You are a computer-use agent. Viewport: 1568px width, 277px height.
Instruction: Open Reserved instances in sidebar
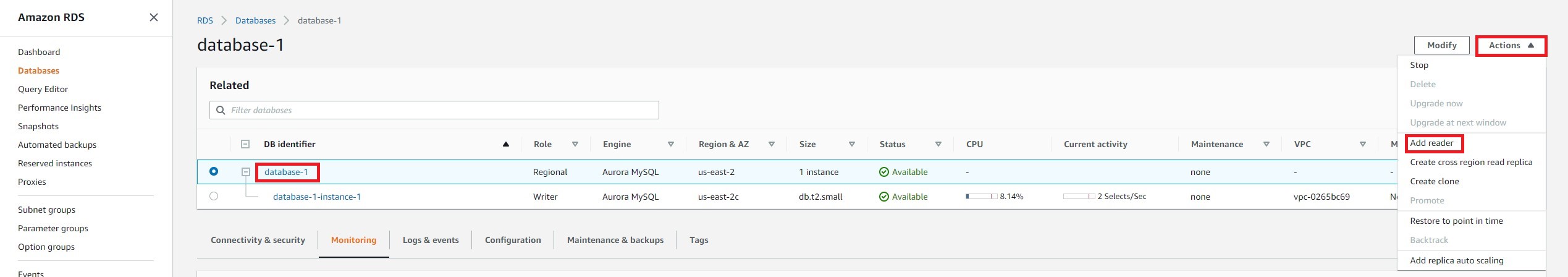55,163
